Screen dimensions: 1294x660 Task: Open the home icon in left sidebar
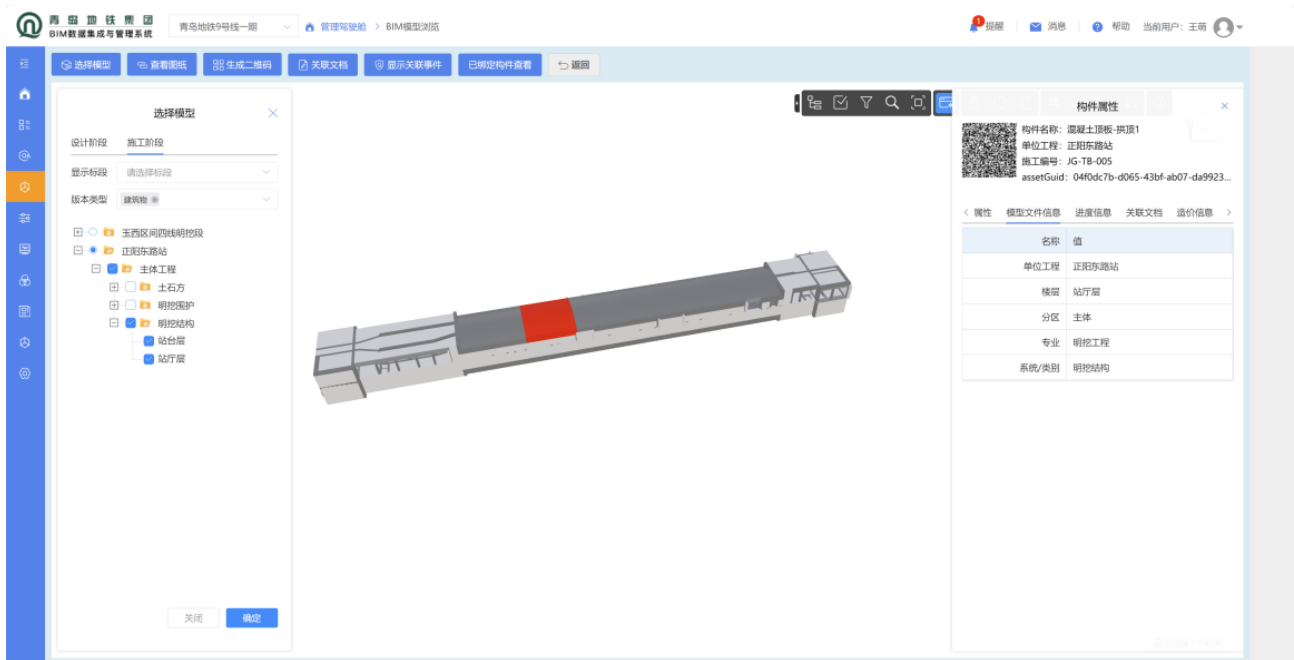coord(25,94)
